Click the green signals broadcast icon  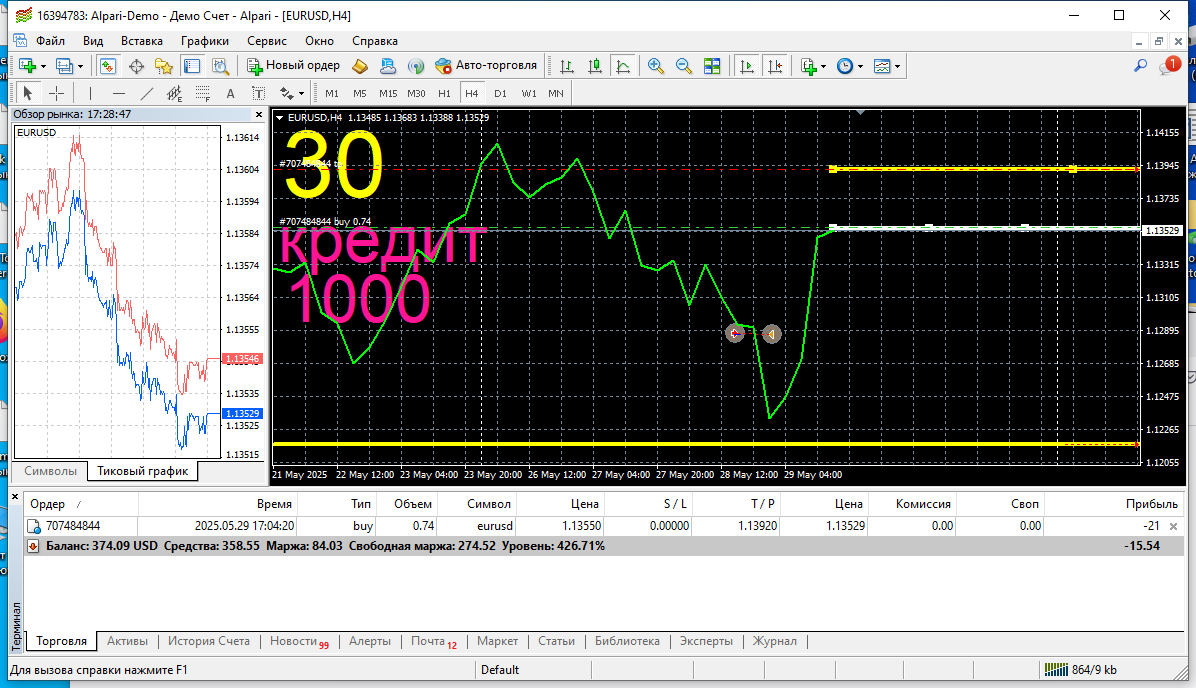pyautogui.click(x=416, y=66)
